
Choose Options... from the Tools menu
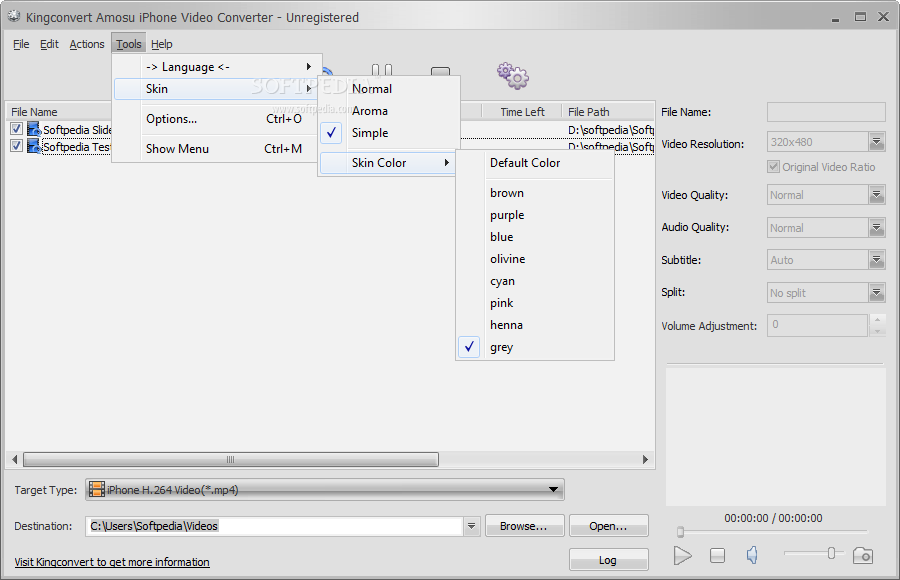[218, 119]
